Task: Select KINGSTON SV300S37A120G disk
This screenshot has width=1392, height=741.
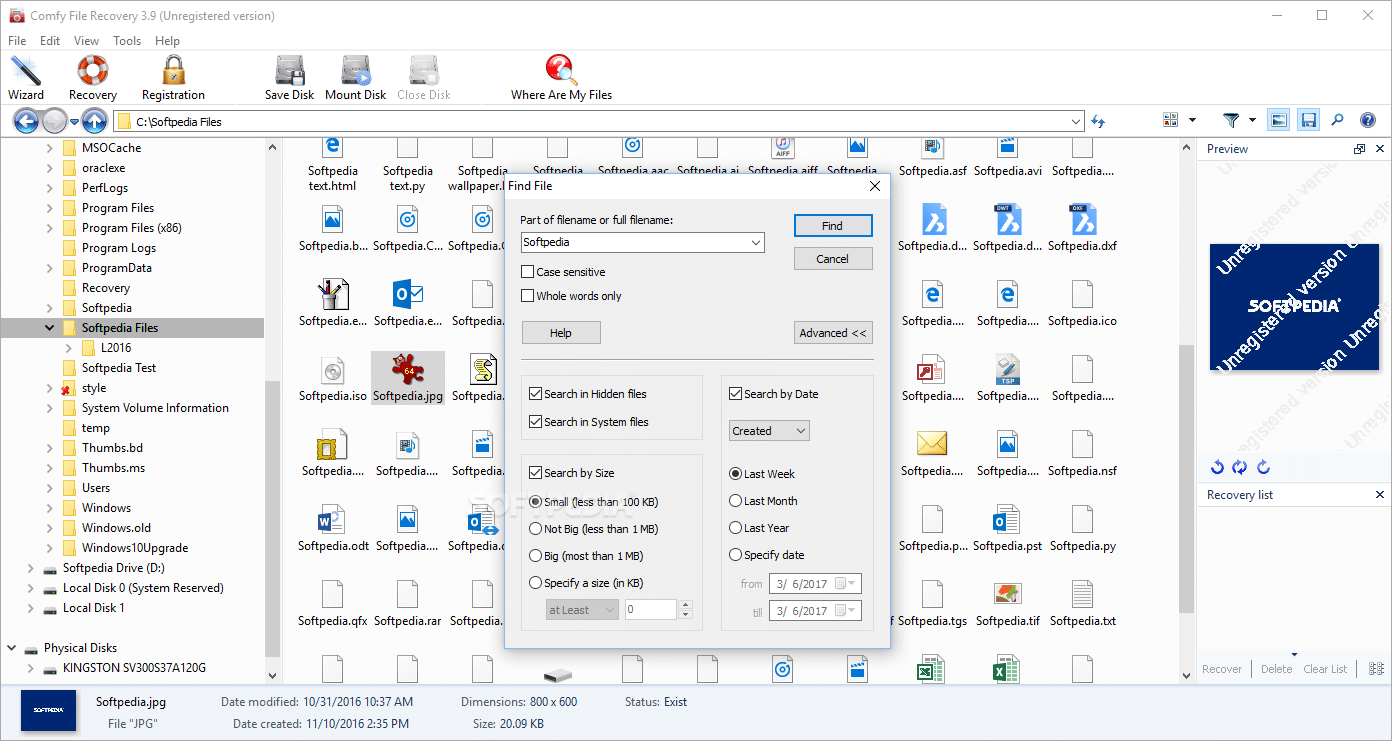Action: (134, 668)
